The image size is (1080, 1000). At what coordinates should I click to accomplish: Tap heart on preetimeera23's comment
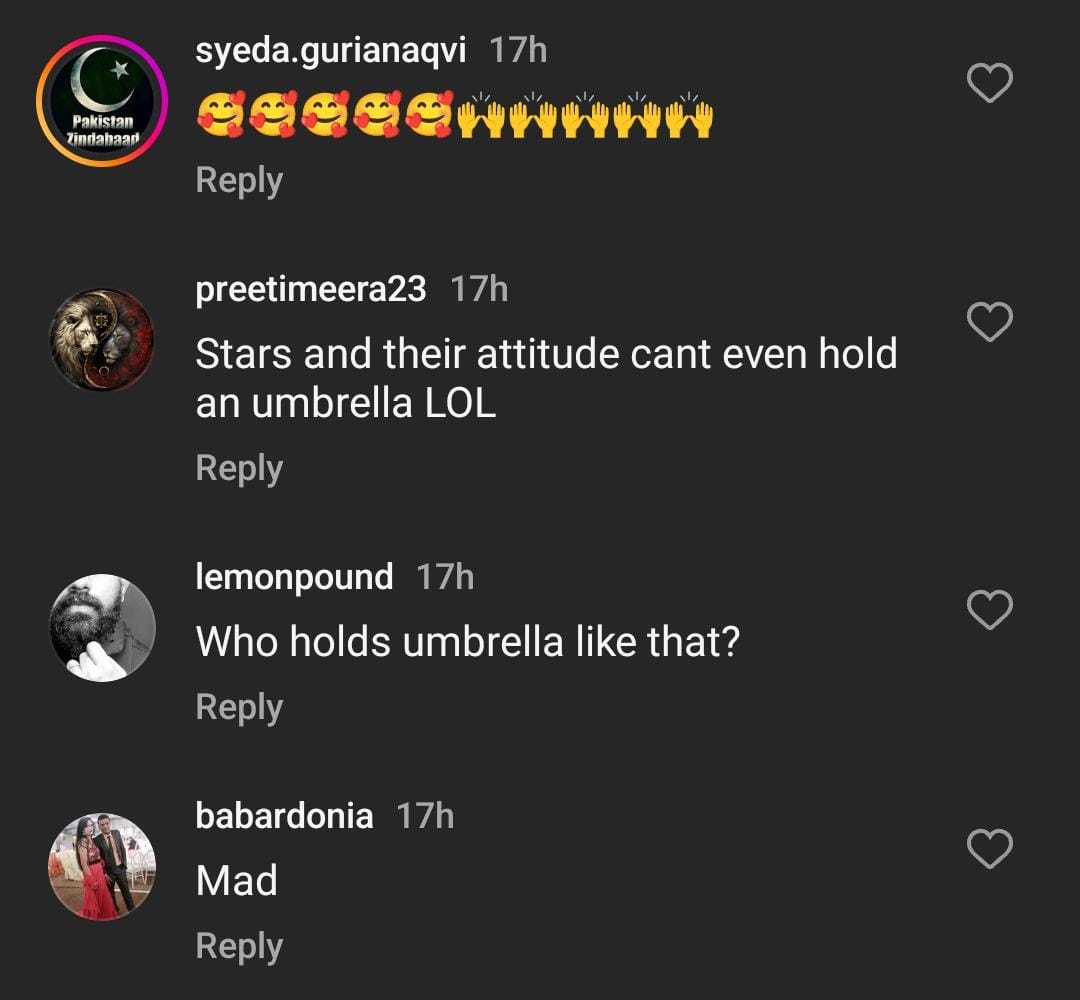click(x=990, y=322)
